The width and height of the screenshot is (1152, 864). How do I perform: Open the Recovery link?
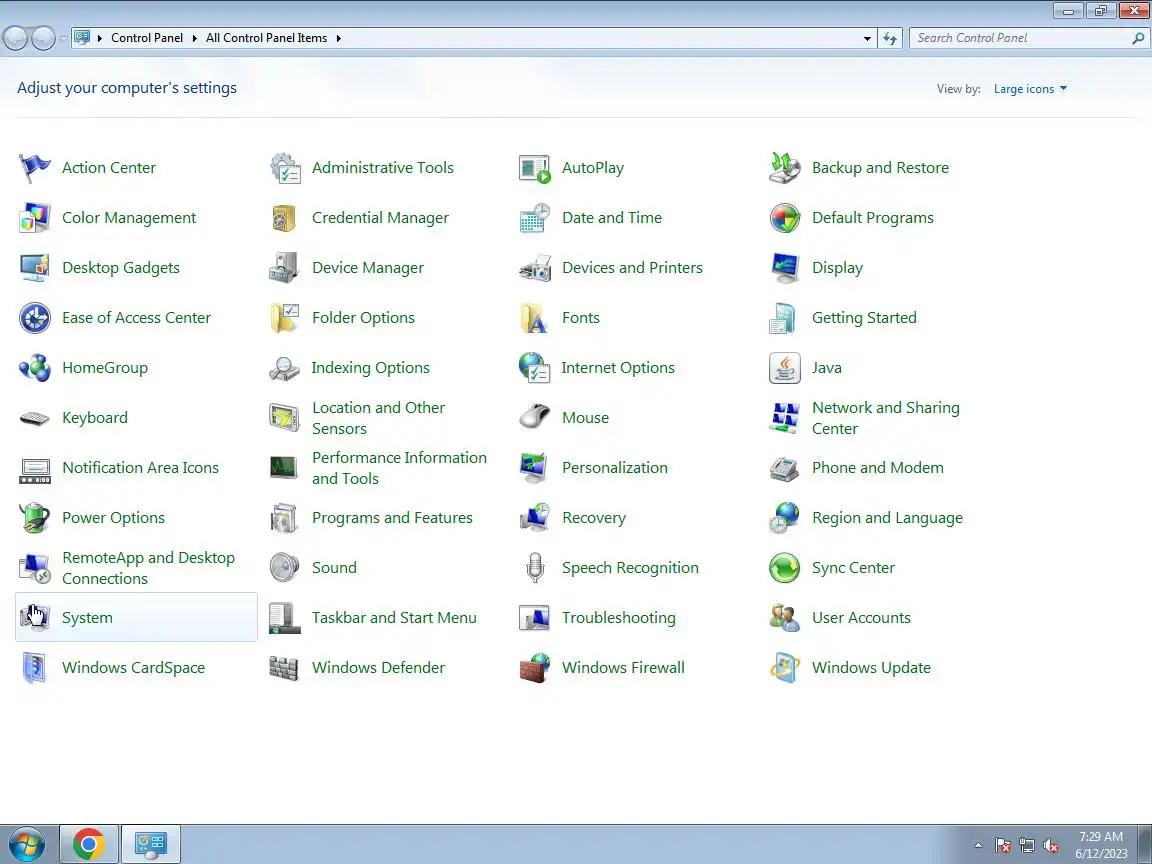pos(594,518)
